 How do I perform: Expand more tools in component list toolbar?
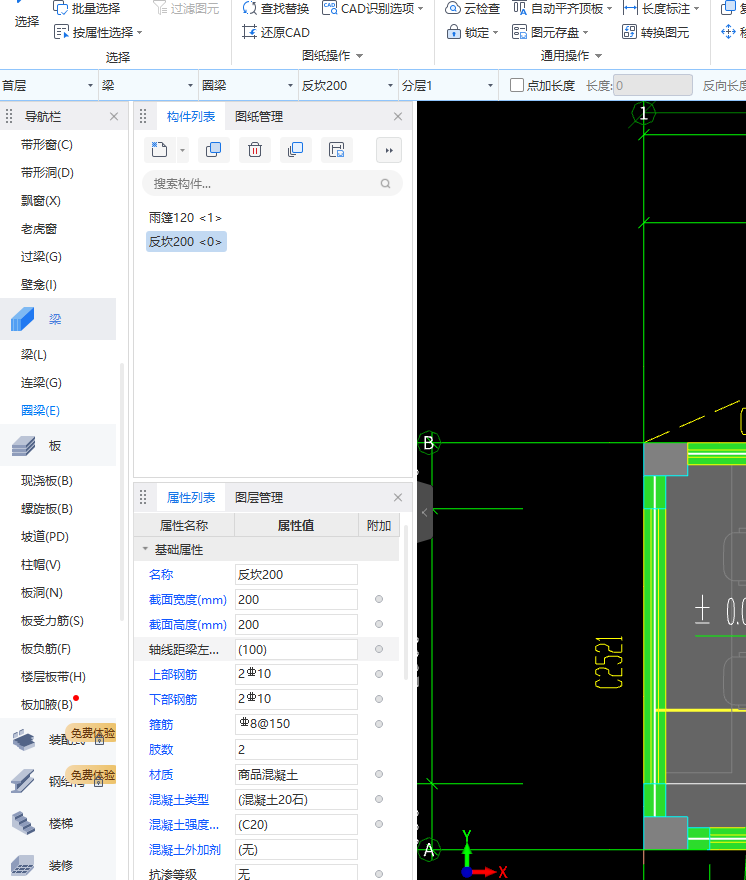pyautogui.click(x=388, y=150)
